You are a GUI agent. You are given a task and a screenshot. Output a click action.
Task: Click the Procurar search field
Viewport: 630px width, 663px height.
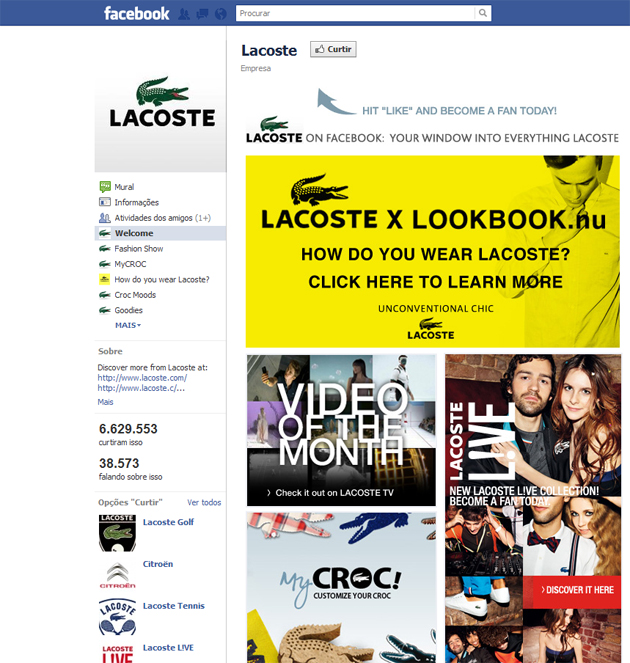click(356, 13)
